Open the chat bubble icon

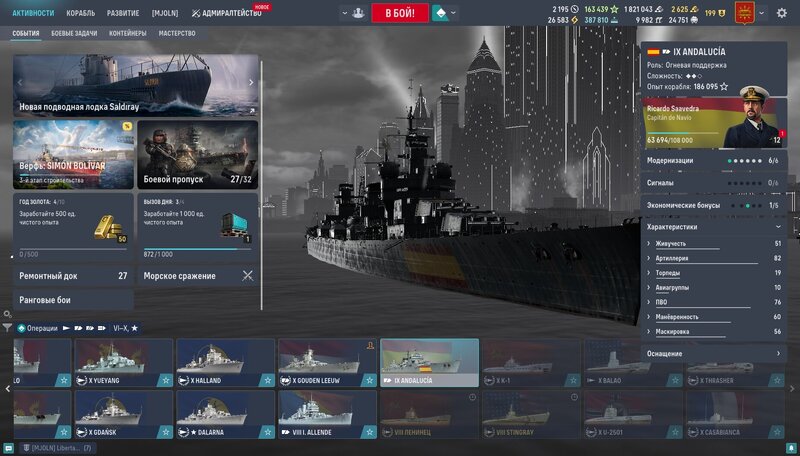click(x=9, y=448)
